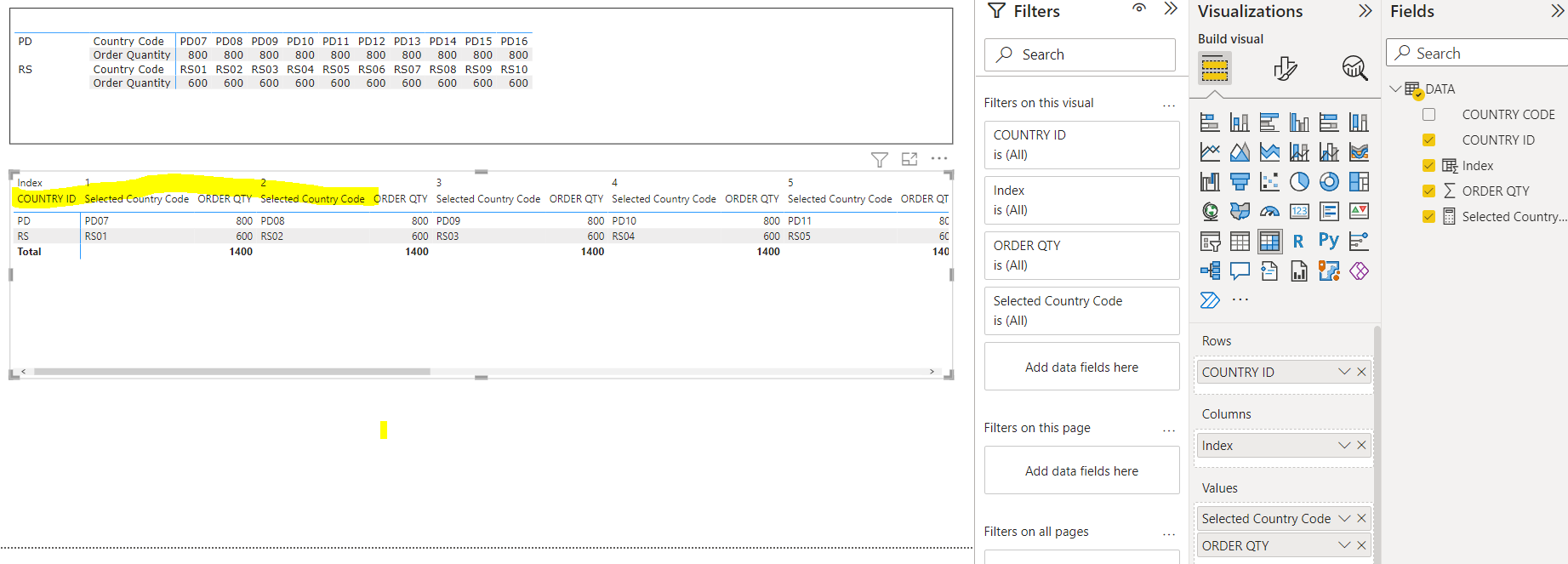
Task: Select the stacked bar chart visual
Action: coord(1210,122)
